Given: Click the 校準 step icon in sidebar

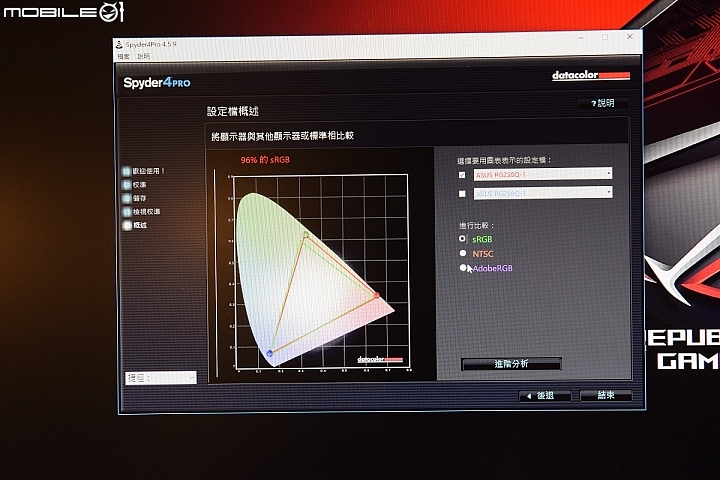Looking at the screenshot, I should 127,185.
